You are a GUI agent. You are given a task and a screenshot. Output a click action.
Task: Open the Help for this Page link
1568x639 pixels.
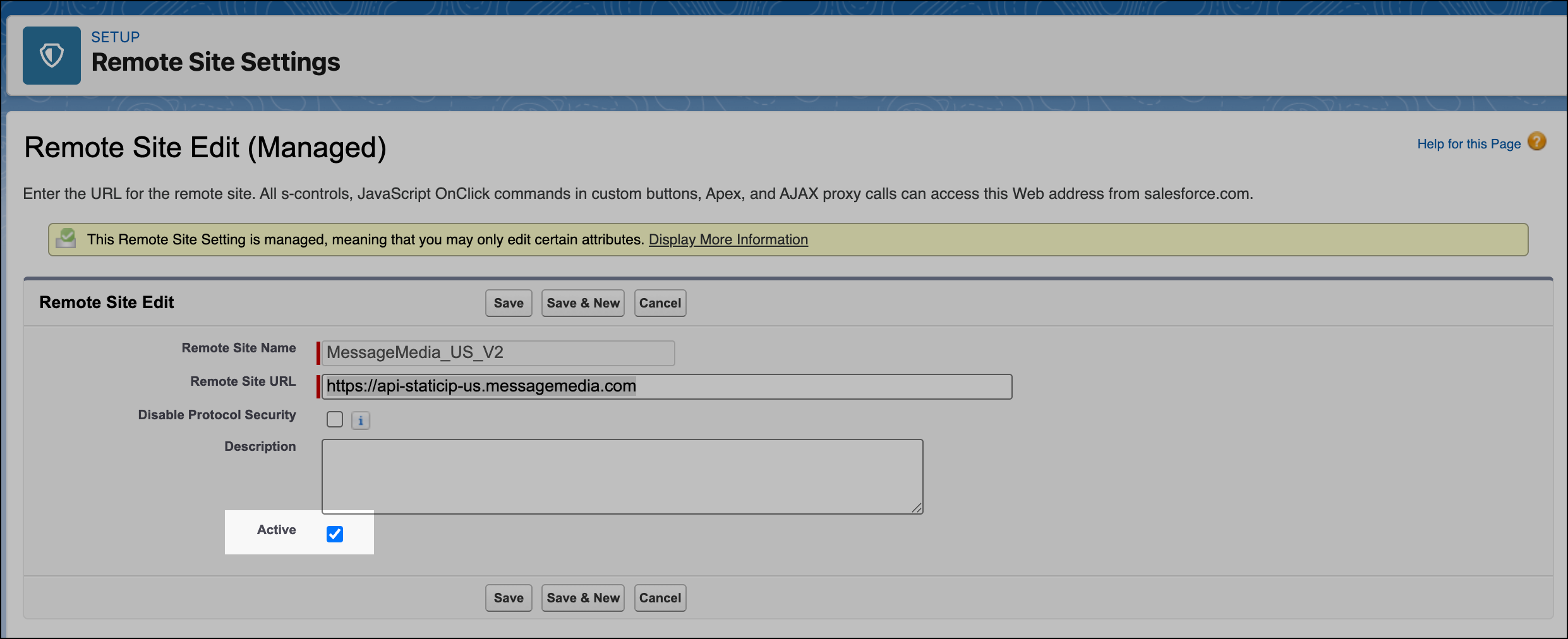1469,144
